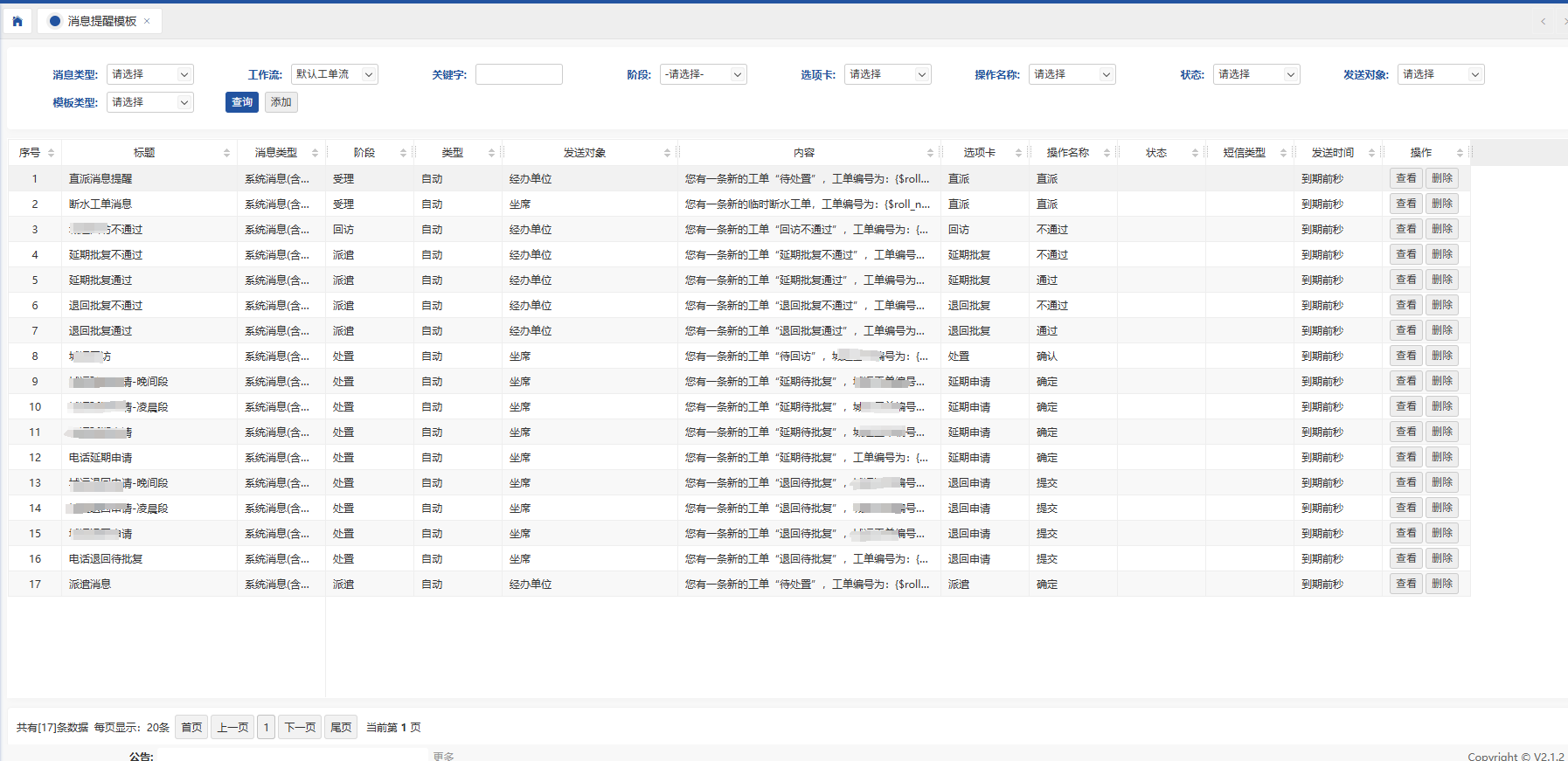Sort by 操作名称 column arrows

pyautogui.click(x=1107, y=153)
